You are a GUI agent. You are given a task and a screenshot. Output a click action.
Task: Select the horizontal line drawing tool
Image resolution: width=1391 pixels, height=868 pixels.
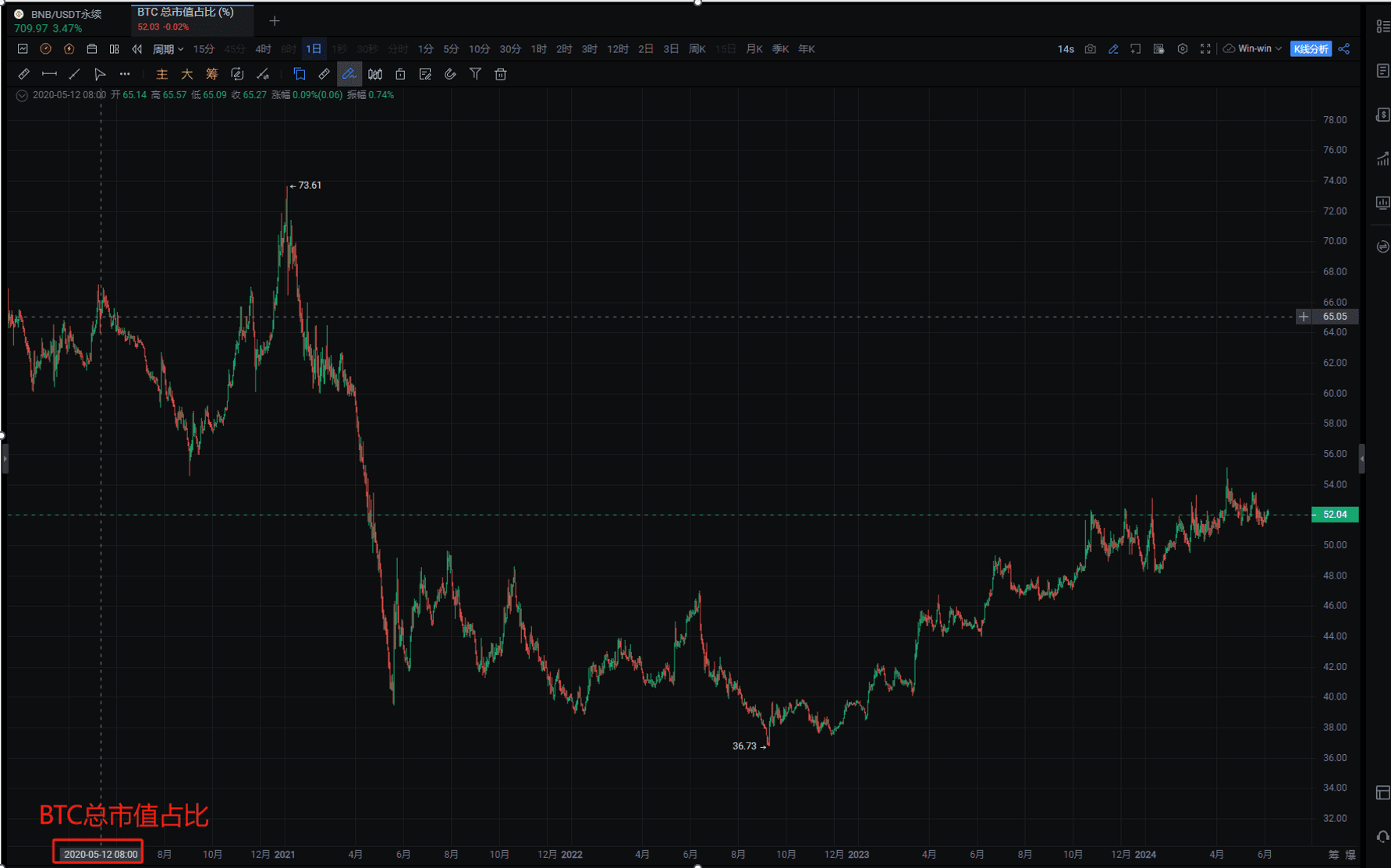[49, 74]
